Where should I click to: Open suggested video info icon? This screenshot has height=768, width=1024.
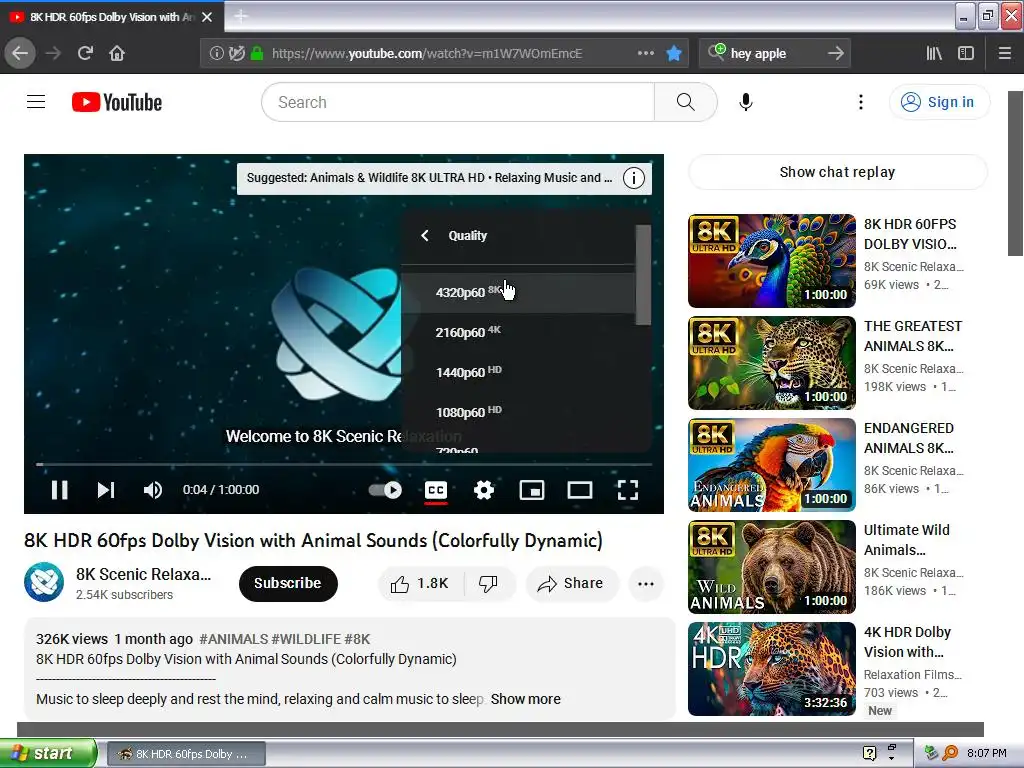(x=633, y=178)
